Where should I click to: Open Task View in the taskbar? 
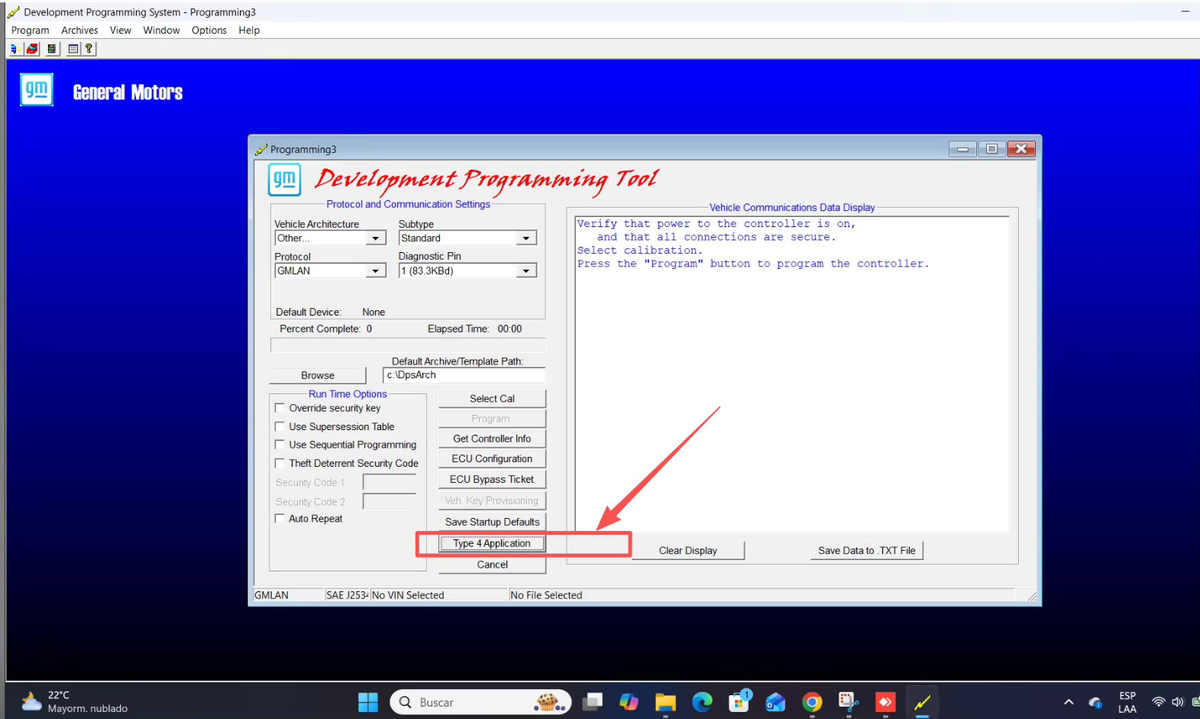(x=594, y=702)
